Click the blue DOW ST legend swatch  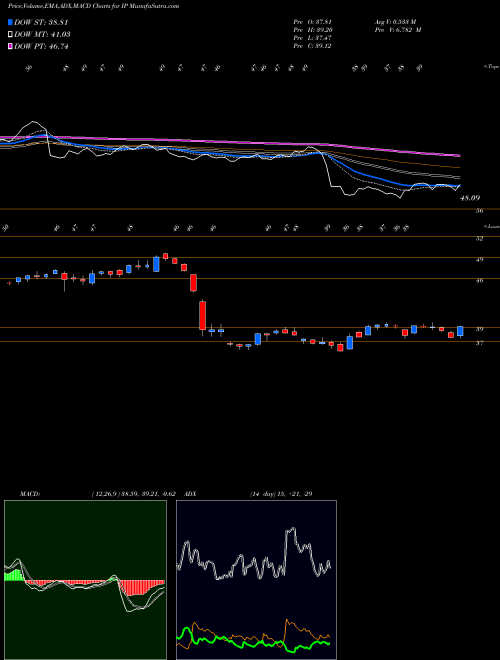pyautogui.click(x=10, y=22)
